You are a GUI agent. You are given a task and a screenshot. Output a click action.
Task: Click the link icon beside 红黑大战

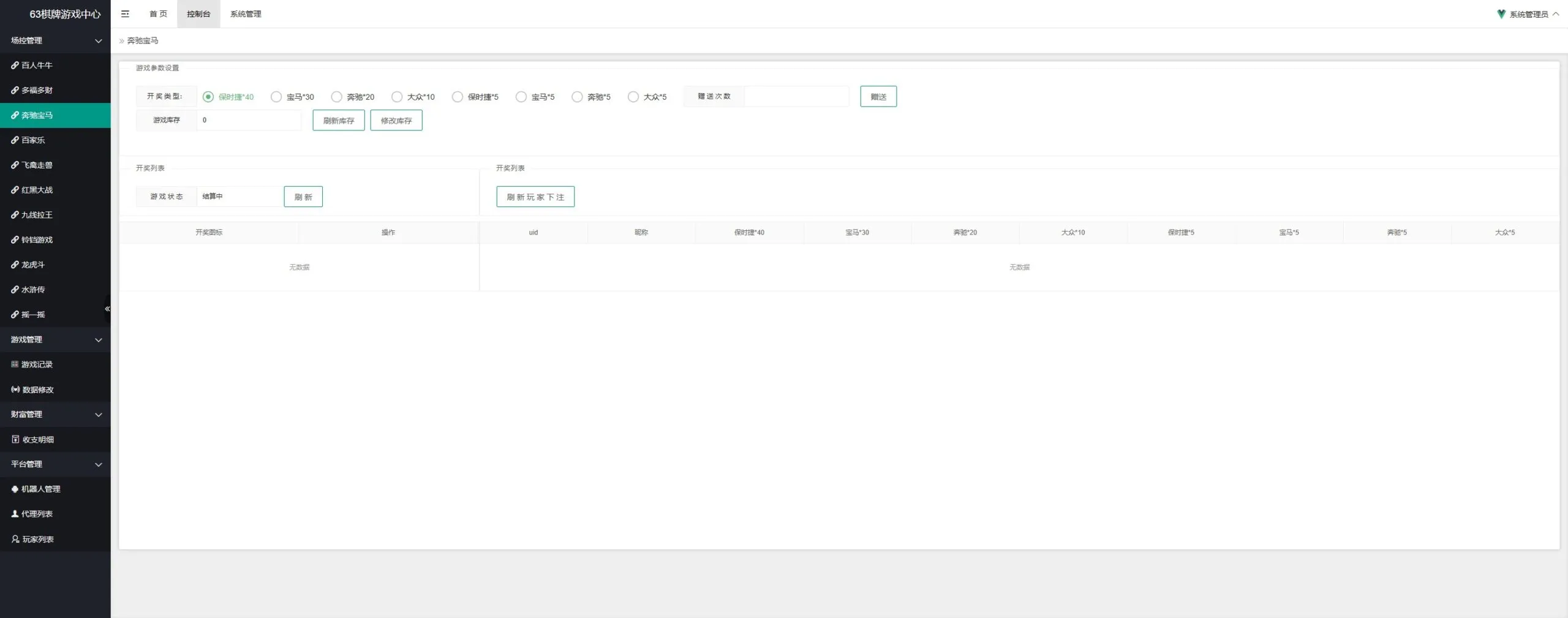[15, 190]
